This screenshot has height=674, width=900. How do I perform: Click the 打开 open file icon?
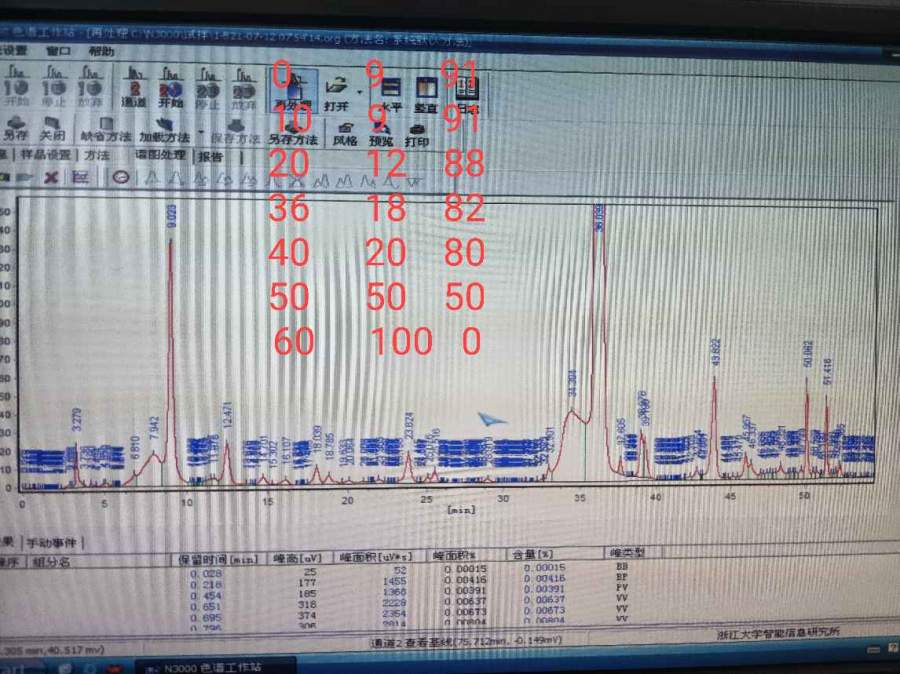(336, 93)
